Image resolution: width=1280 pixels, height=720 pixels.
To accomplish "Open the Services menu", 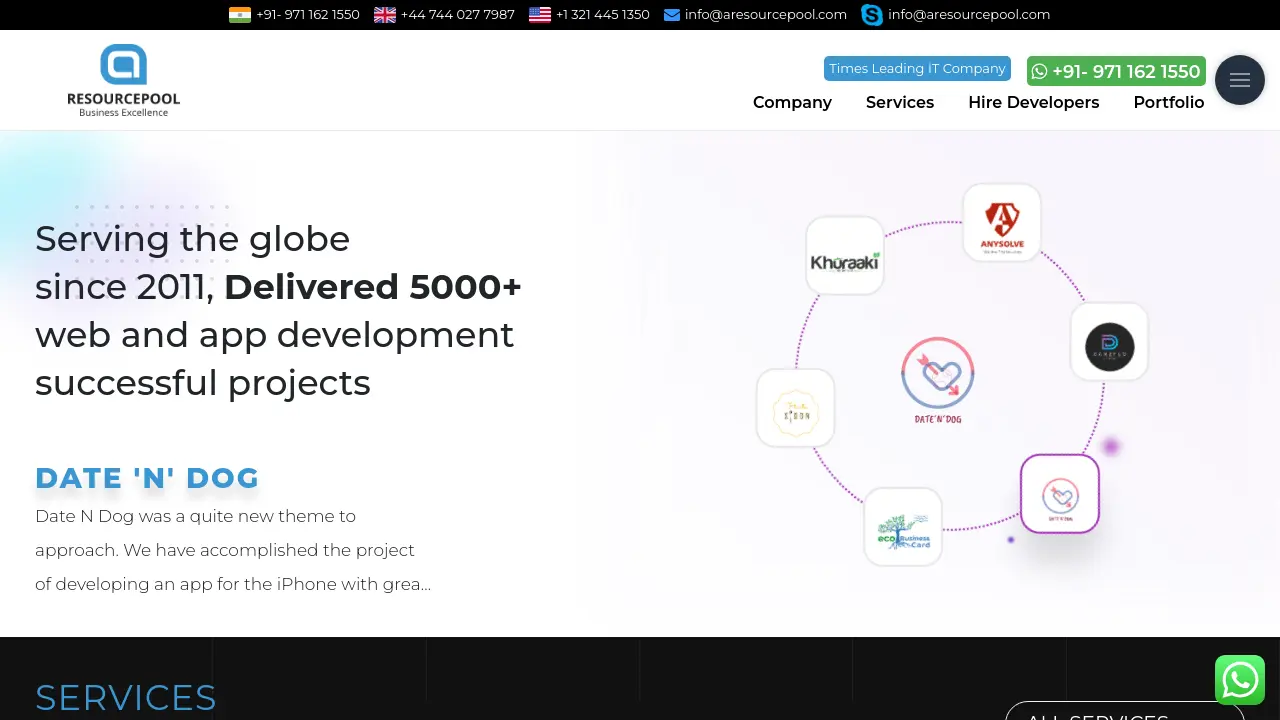I will 900,102.
